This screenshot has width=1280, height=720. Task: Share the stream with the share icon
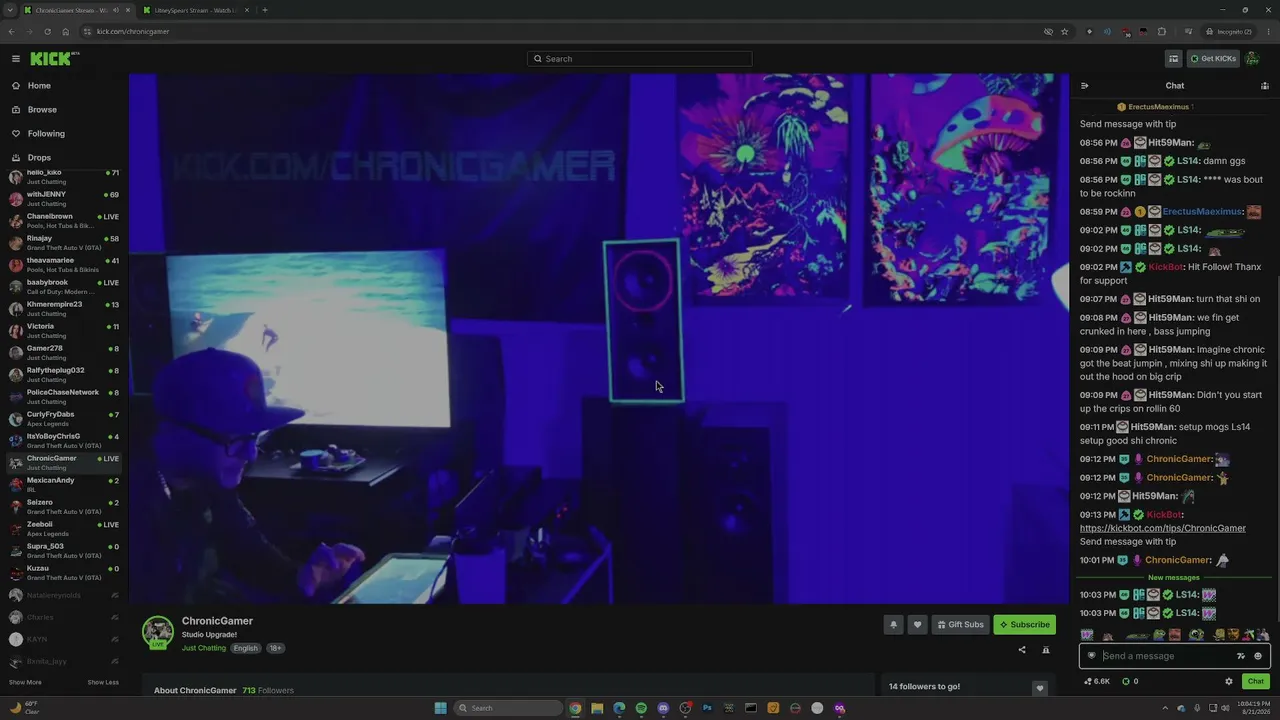(1022, 650)
